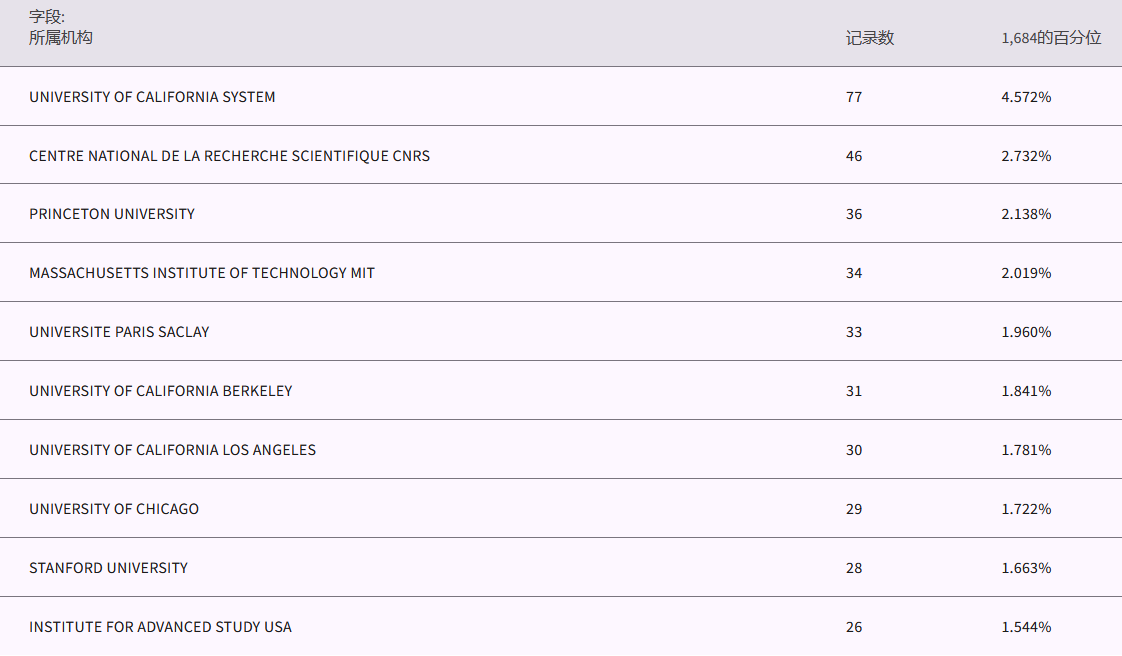Select Centre National de la Recherche Scientifique CNRS
This screenshot has width=1122, height=656.
(x=229, y=156)
